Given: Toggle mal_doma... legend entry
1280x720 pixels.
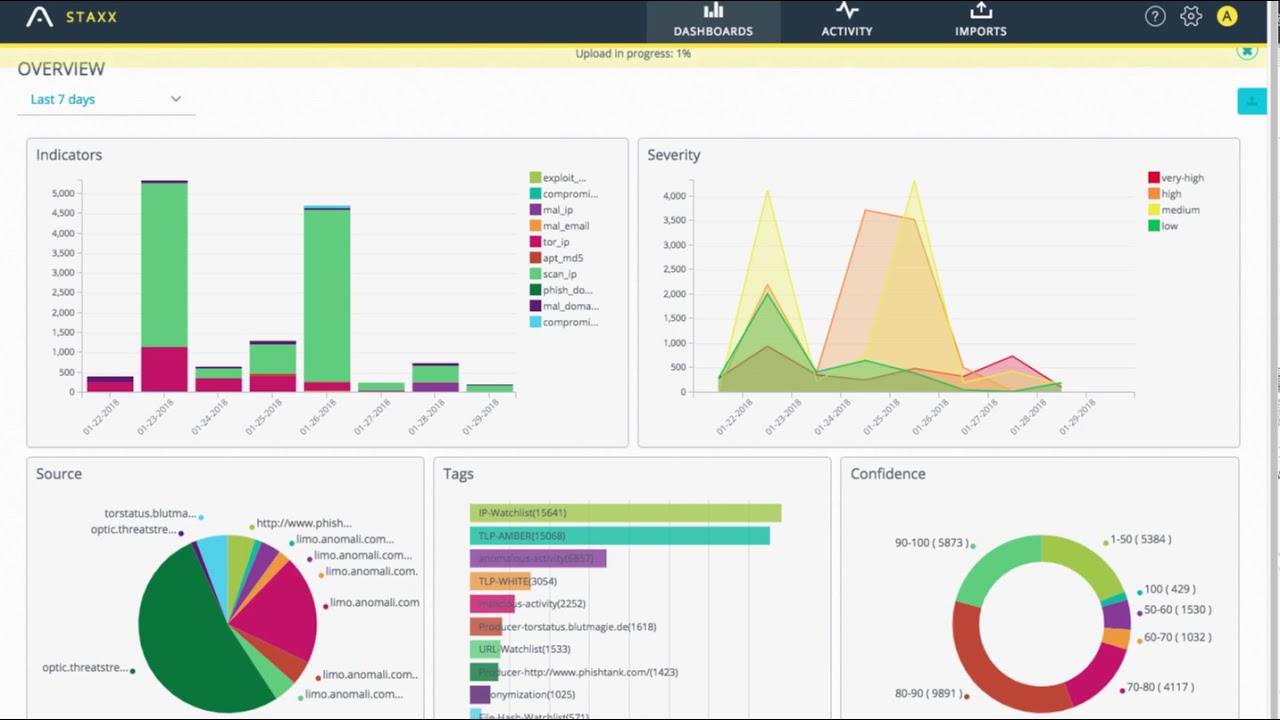Looking at the screenshot, I should click(x=562, y=306).
